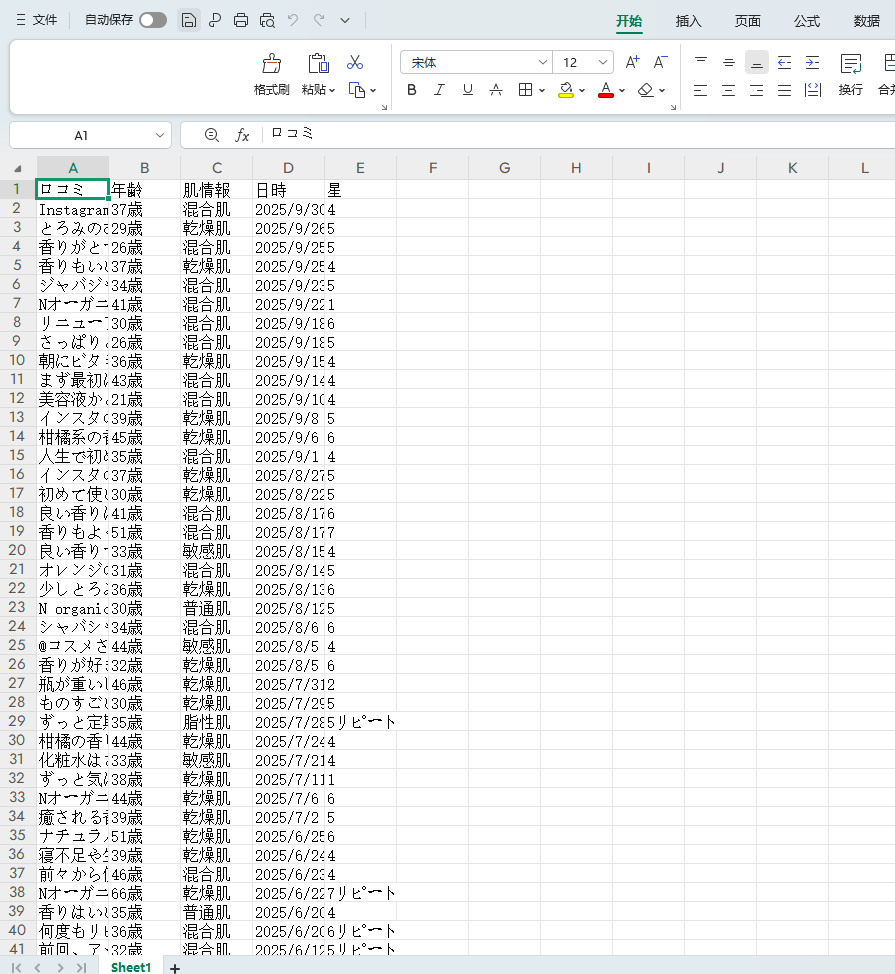
Task: Toggle Underline formatting
Action: (467, 90)
